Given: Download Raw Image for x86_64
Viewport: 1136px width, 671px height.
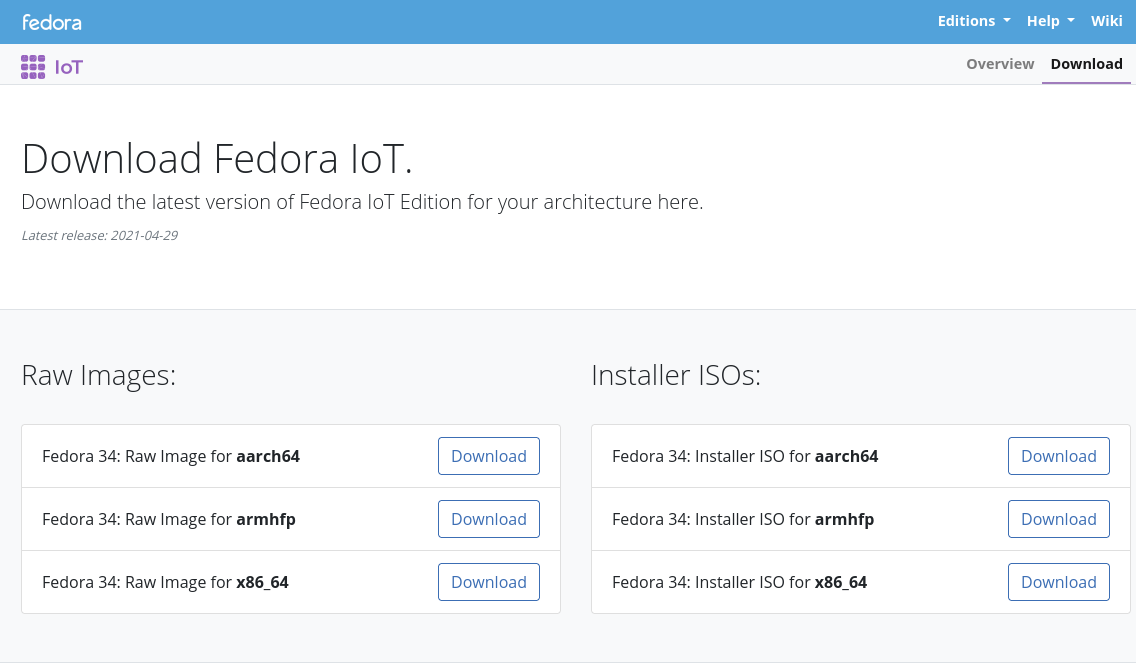Looking at the screenshot, I should coord(488,582).
